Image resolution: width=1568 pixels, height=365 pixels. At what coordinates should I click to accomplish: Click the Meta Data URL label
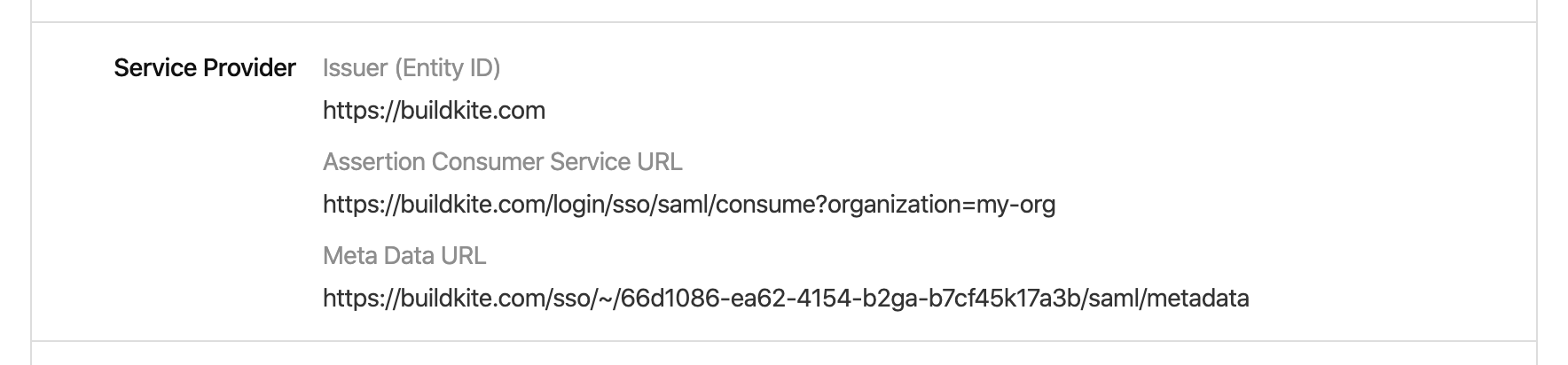pyautogui.click(x=404, y=256)
